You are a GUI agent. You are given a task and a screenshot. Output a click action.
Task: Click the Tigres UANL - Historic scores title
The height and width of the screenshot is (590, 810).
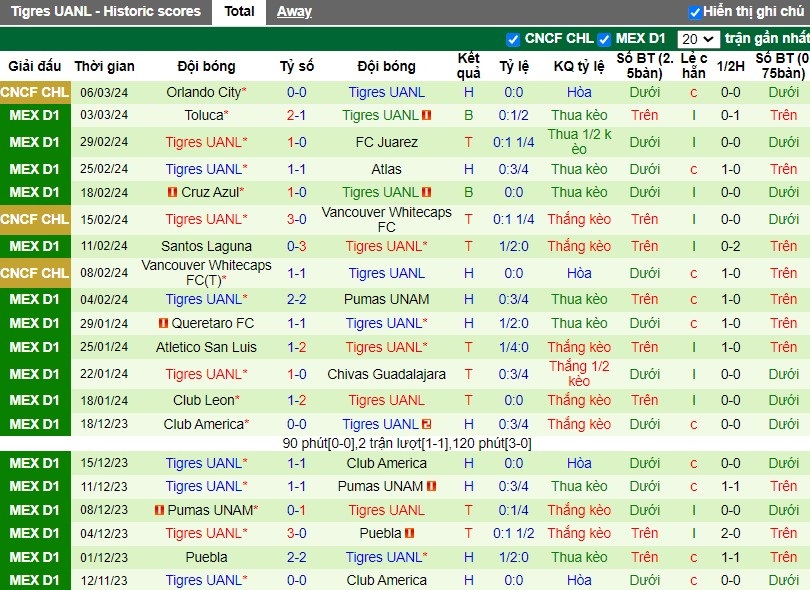[x=106, y=11]
